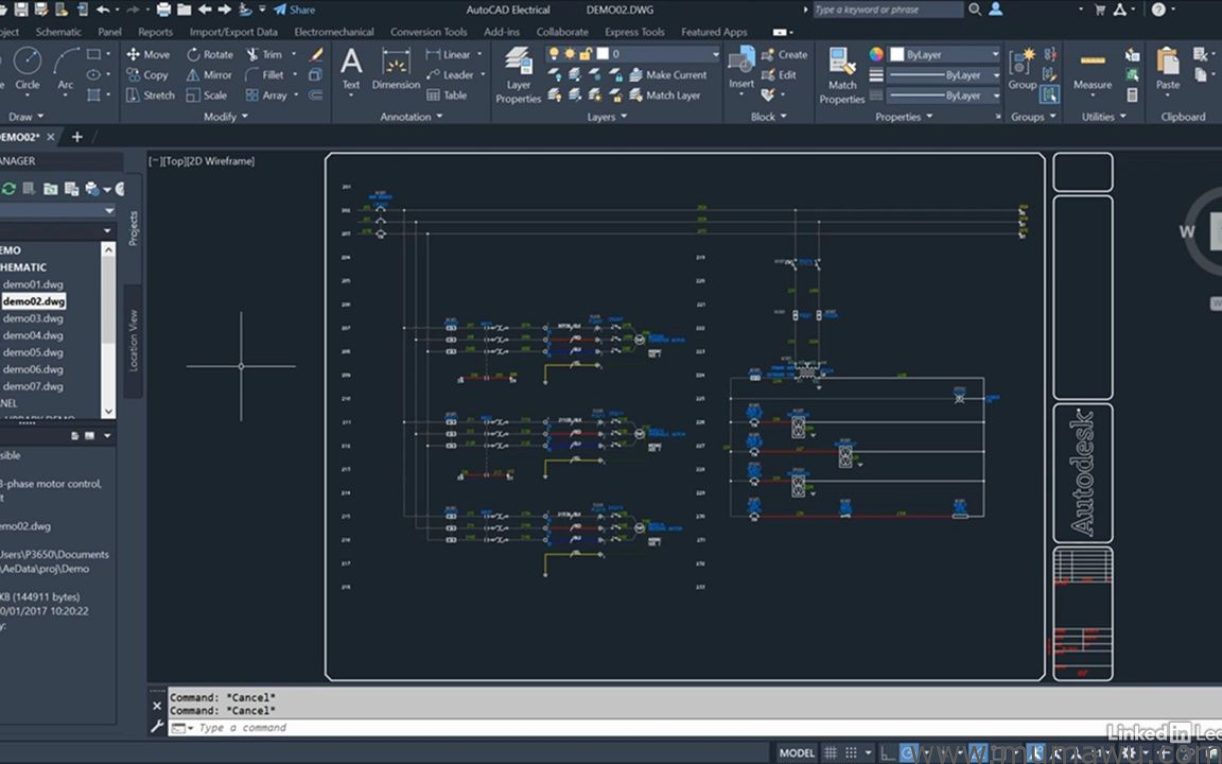Image resolution: width=1222 pixels, height=764 pixels.
Task: Choose the Match Properties tool
Action: tap(842, 76)
